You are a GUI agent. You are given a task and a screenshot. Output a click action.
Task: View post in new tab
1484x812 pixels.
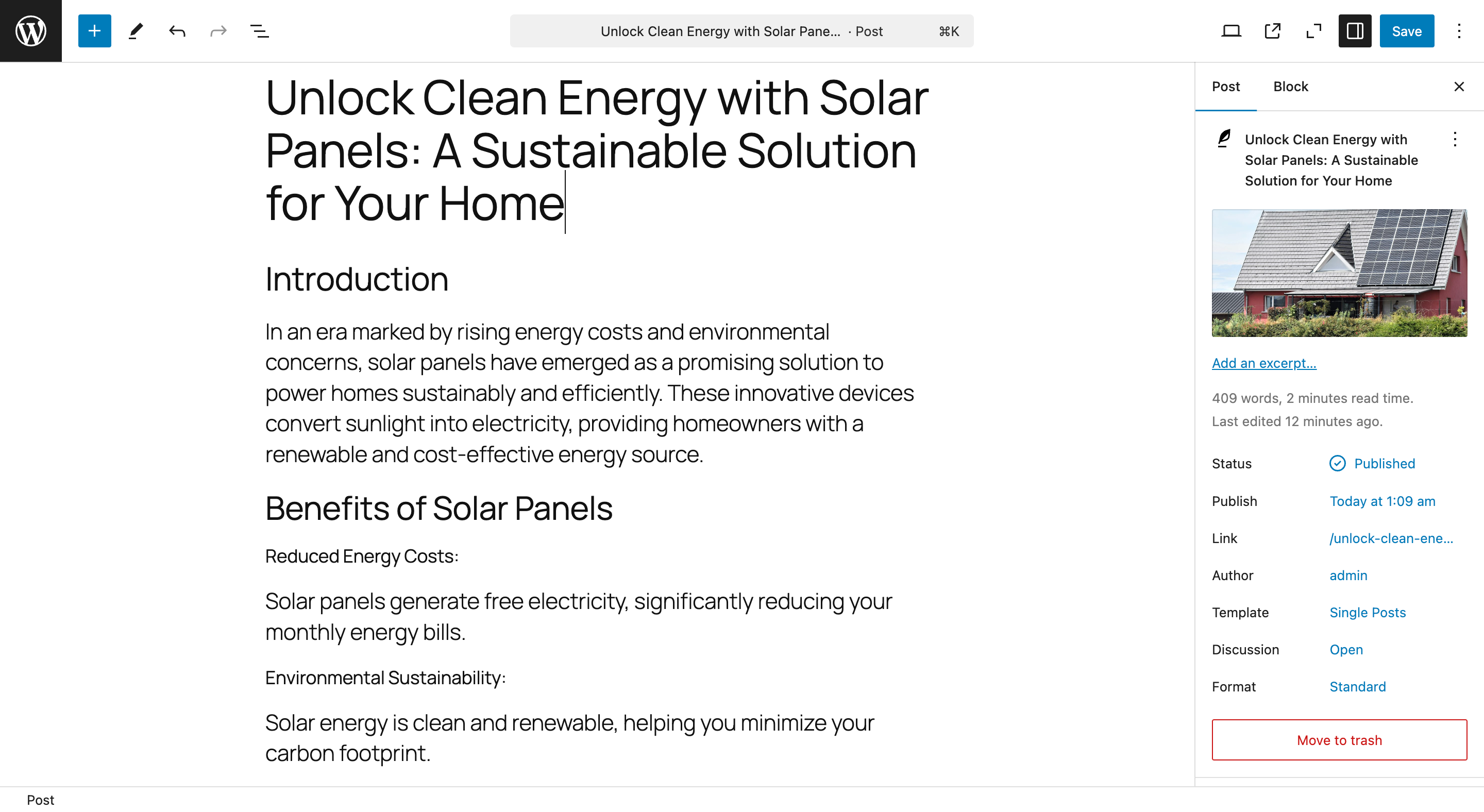point(1272,30)
